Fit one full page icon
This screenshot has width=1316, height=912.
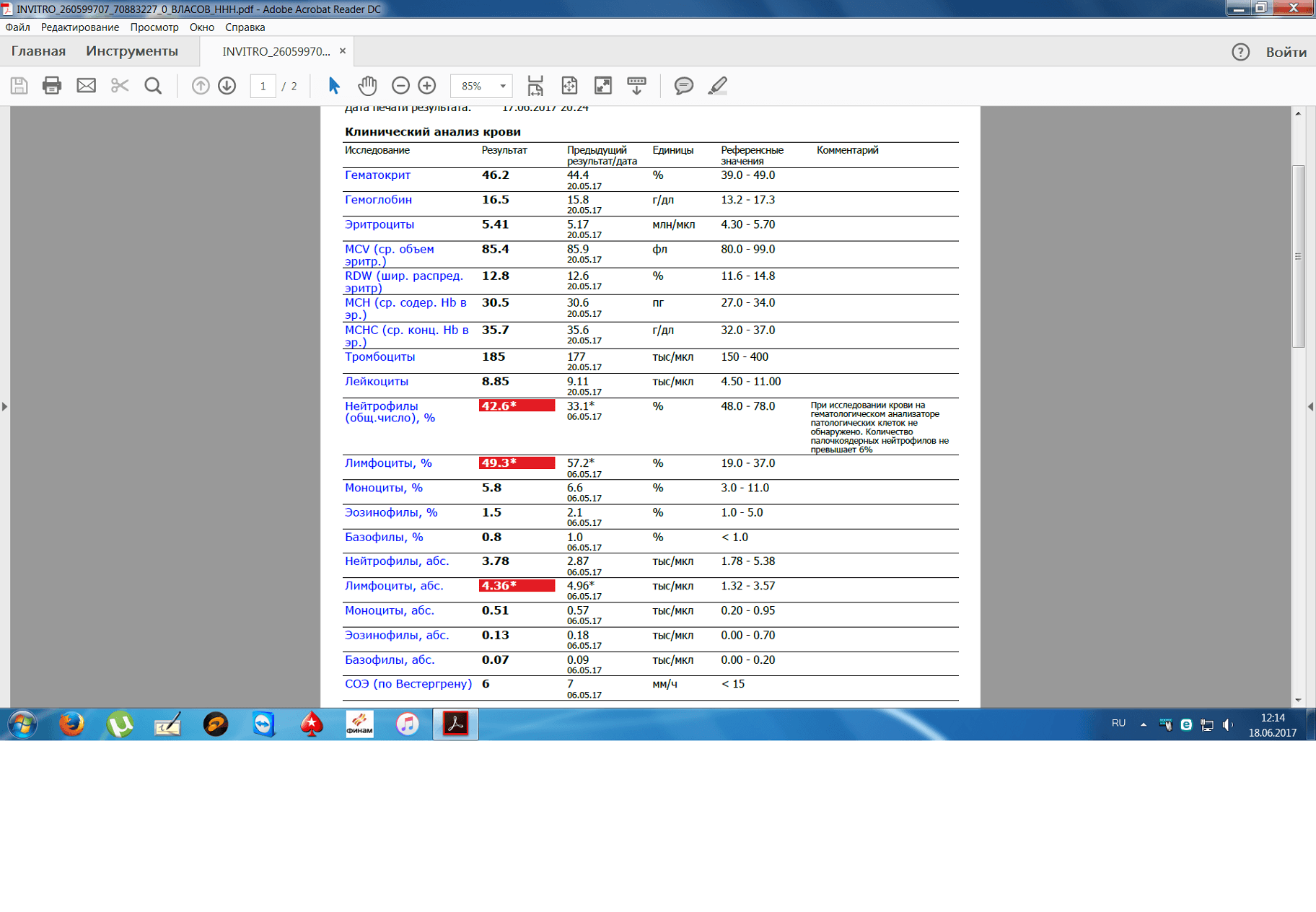569,86
